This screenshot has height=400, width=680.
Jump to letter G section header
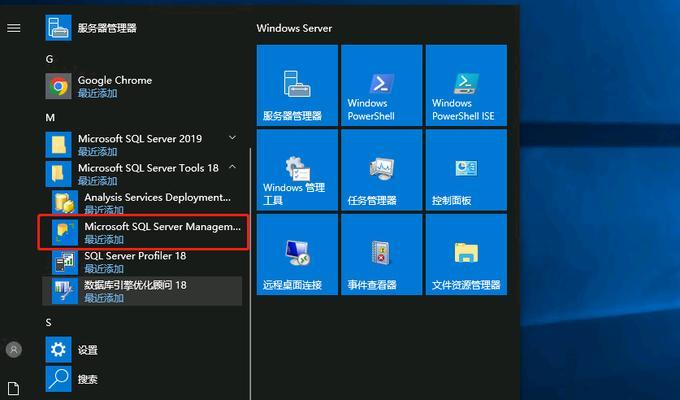click(x=49, y=59)
